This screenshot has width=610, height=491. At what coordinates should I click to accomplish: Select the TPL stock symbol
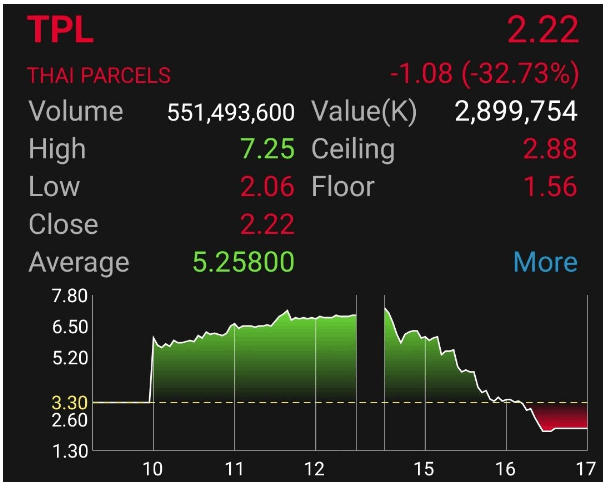click(61, 30)
